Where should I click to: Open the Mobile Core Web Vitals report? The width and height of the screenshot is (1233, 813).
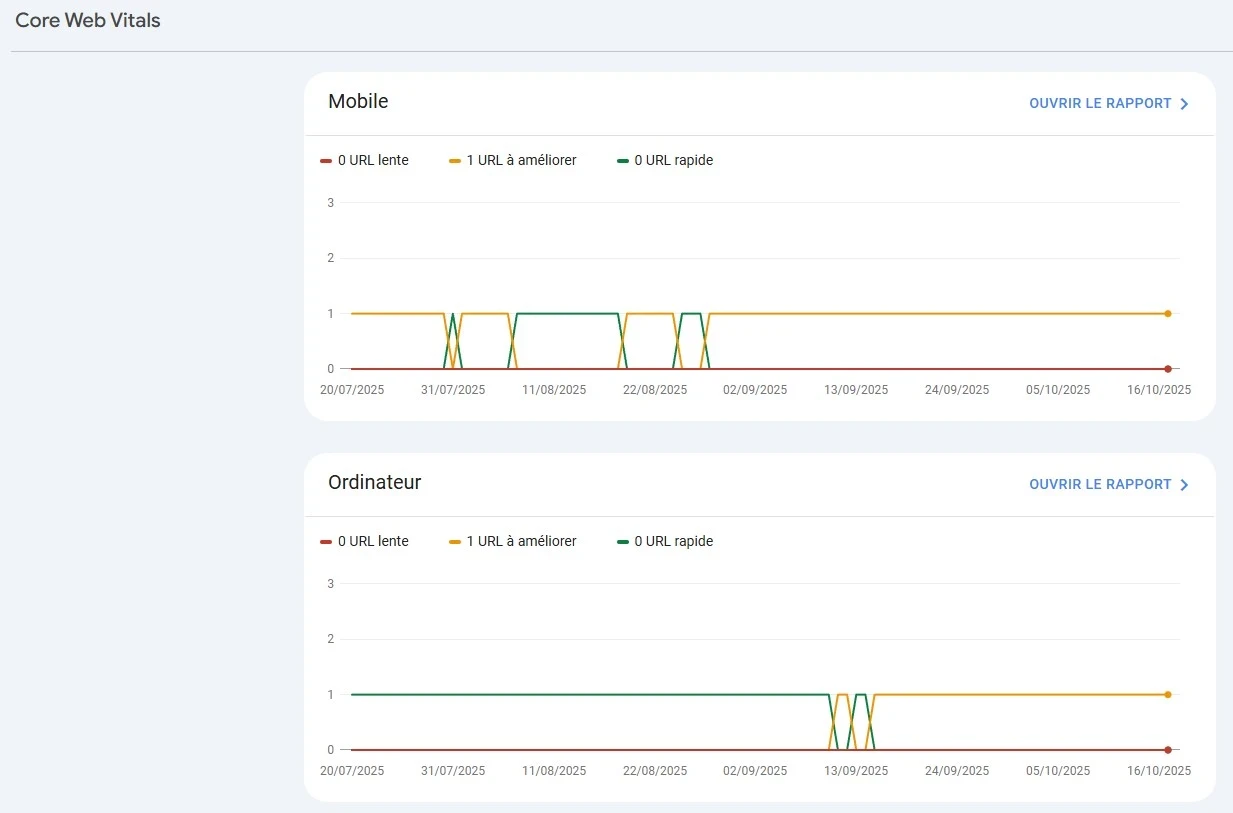point(1100,103)
